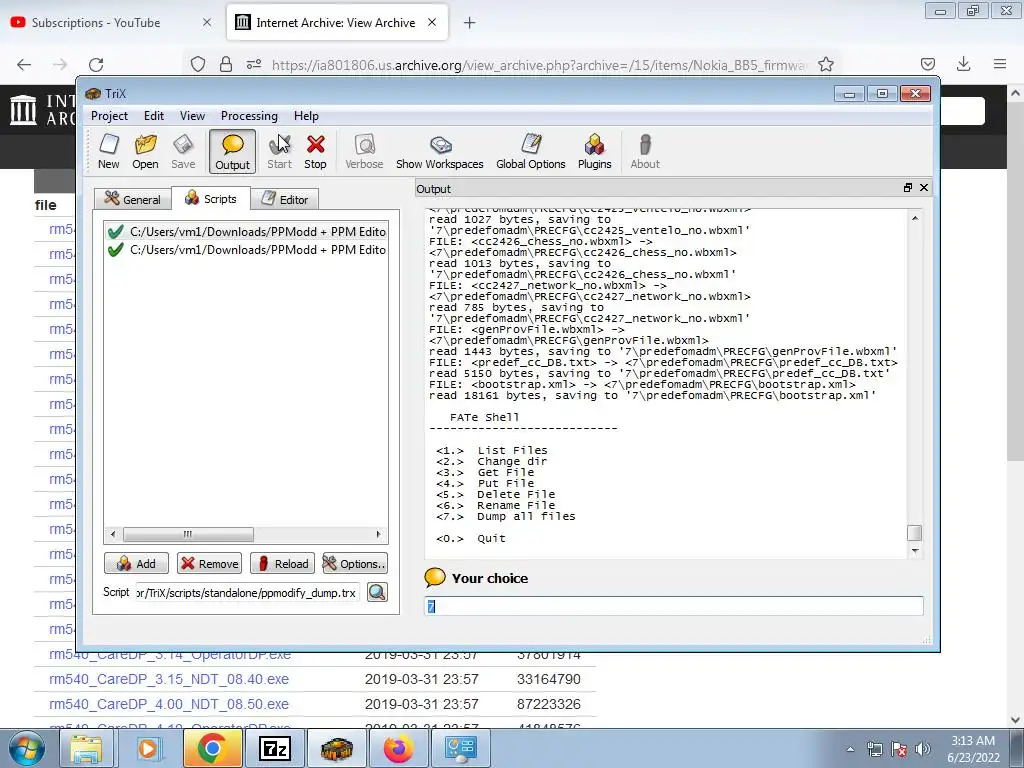This screenshot has width=1024, height=768.
Task: Switch to the General tab
Action: coord(133,199)
